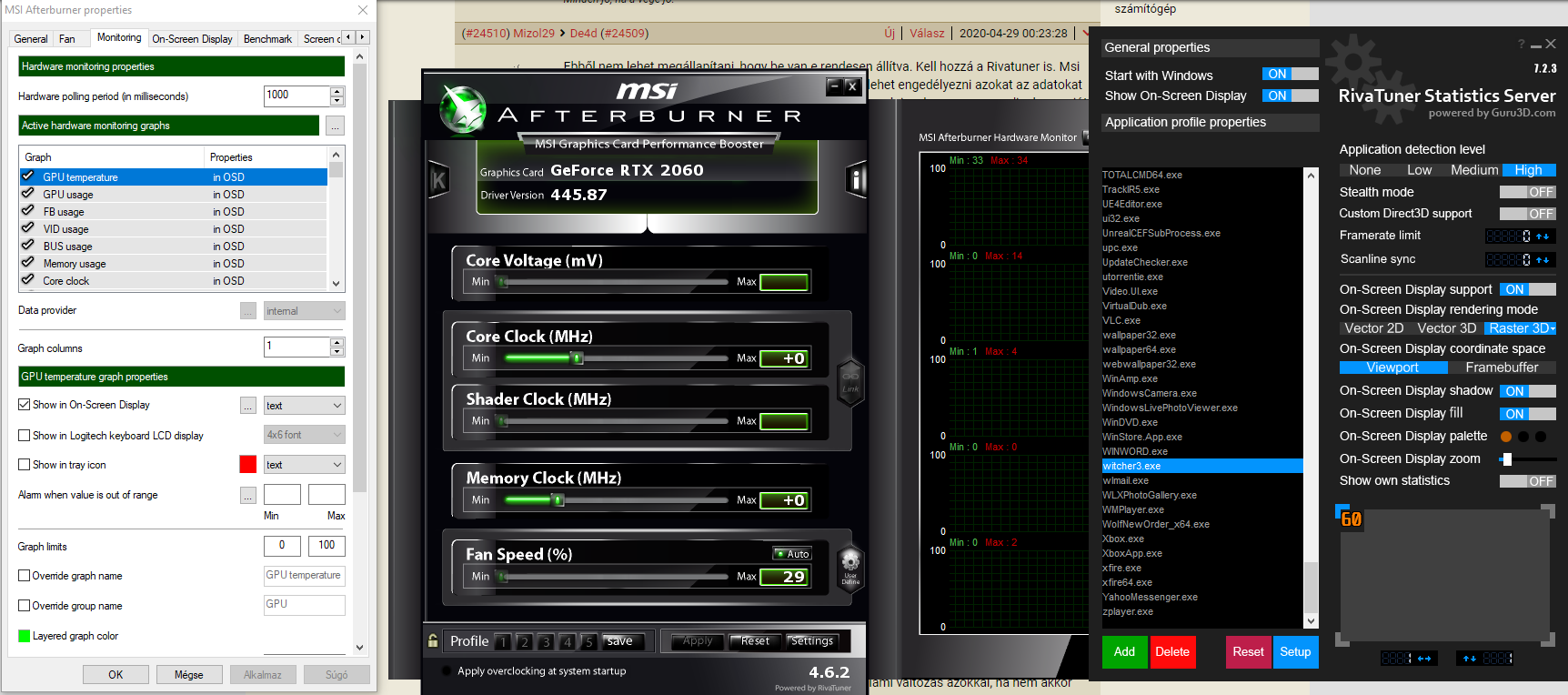
Task: Click the polling period spinner arrows
Action: point(337,96)
